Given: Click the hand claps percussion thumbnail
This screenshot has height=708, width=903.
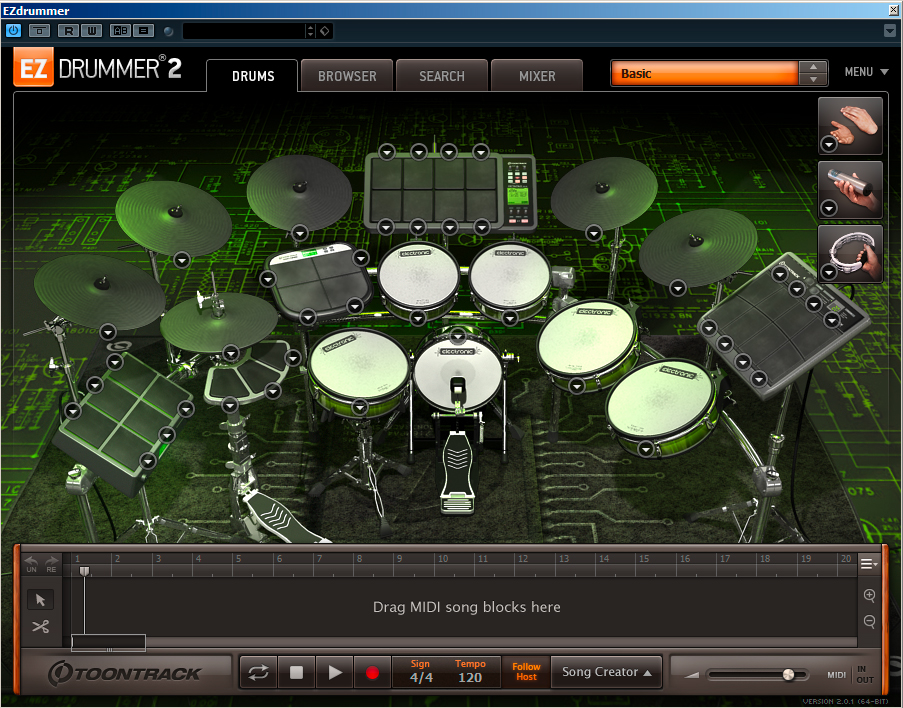Looking at the screenshot, I should click(851, 126).
